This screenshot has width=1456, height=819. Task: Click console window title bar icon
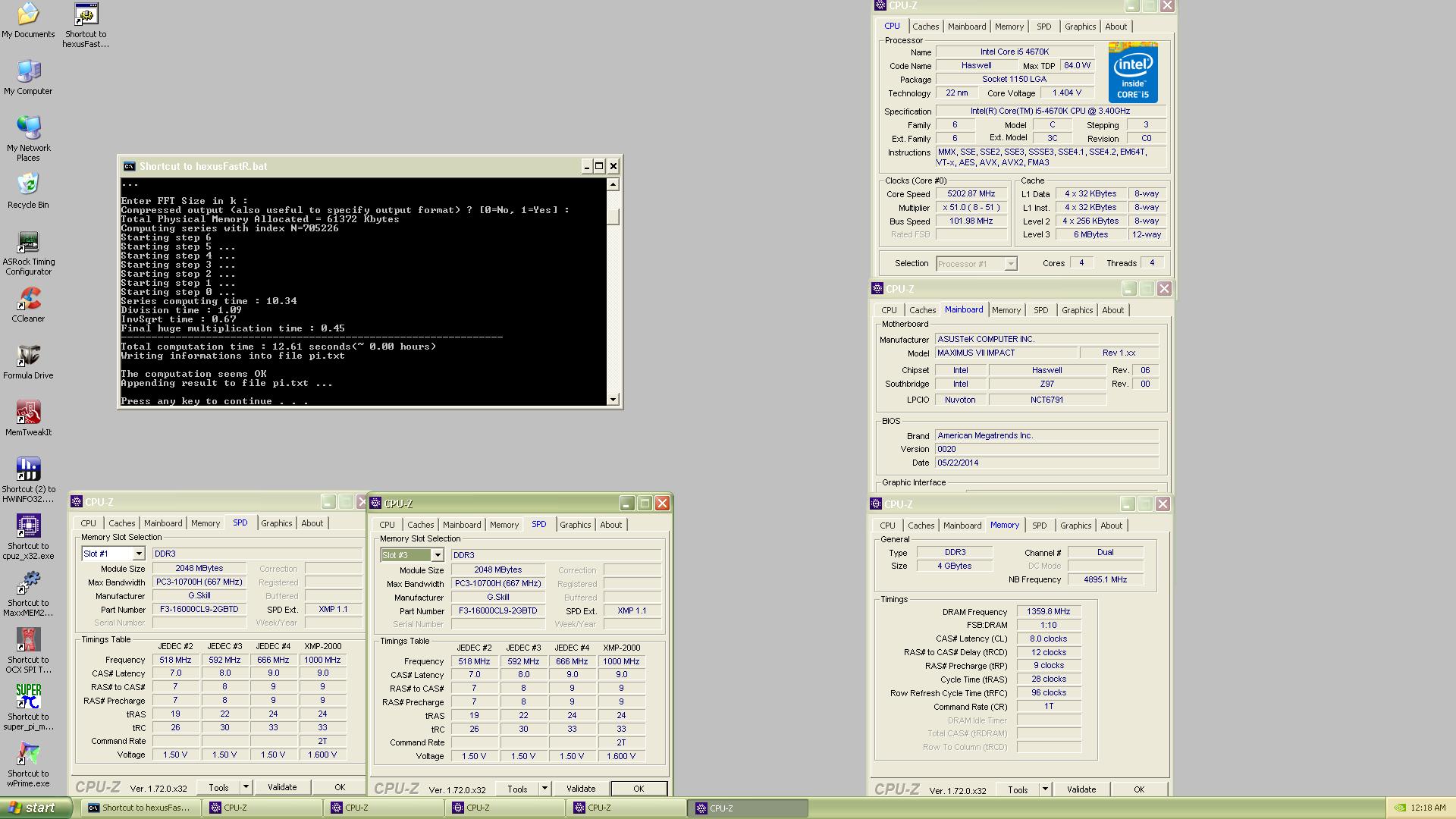(130, 166)
